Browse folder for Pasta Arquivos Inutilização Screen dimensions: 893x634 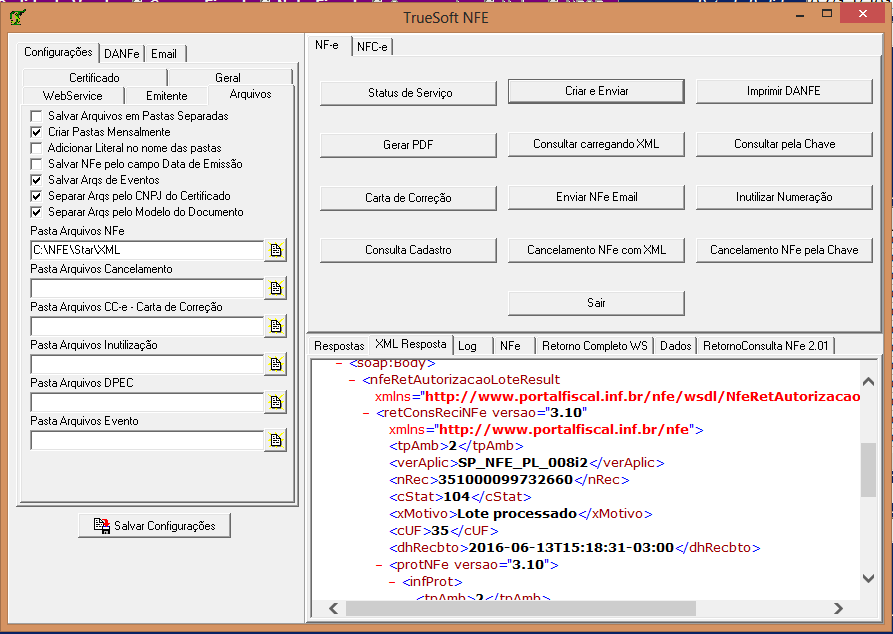point(276,364)
